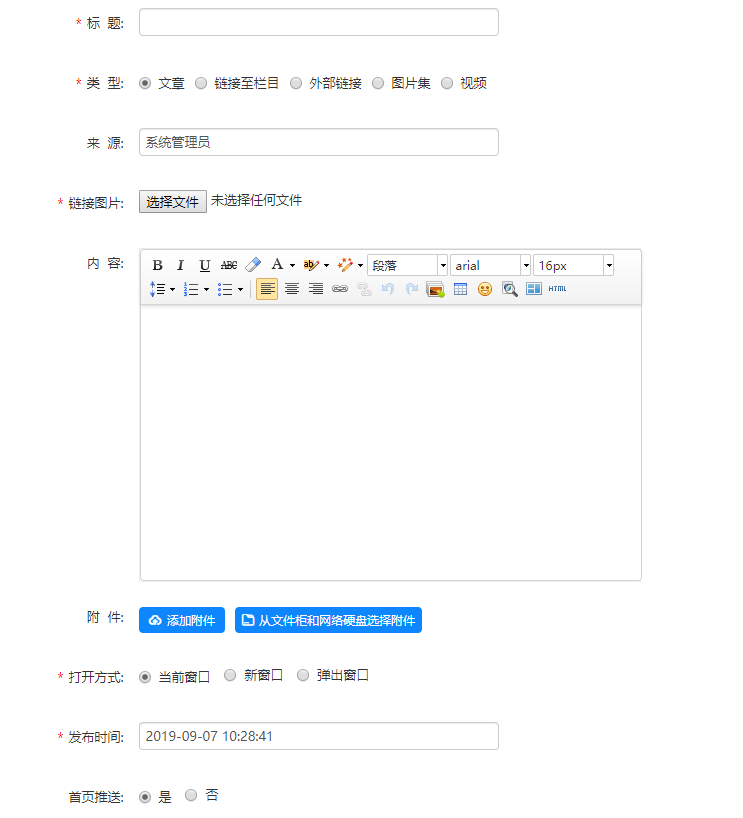Insert a hyperlink using the chain icon

(x=340, y=289)
